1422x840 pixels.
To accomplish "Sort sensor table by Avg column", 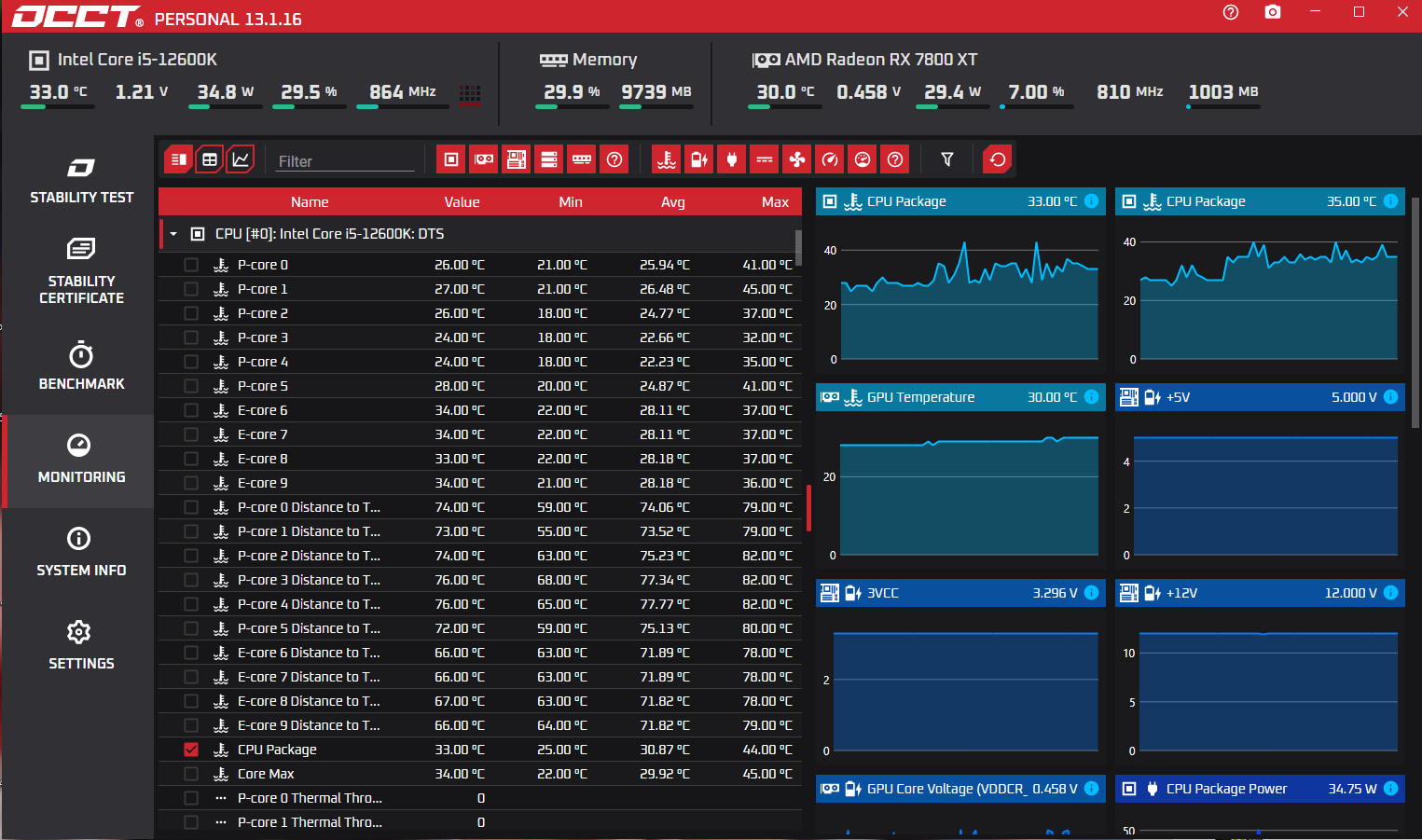I will pyautogui.click(x=673, y=201).
